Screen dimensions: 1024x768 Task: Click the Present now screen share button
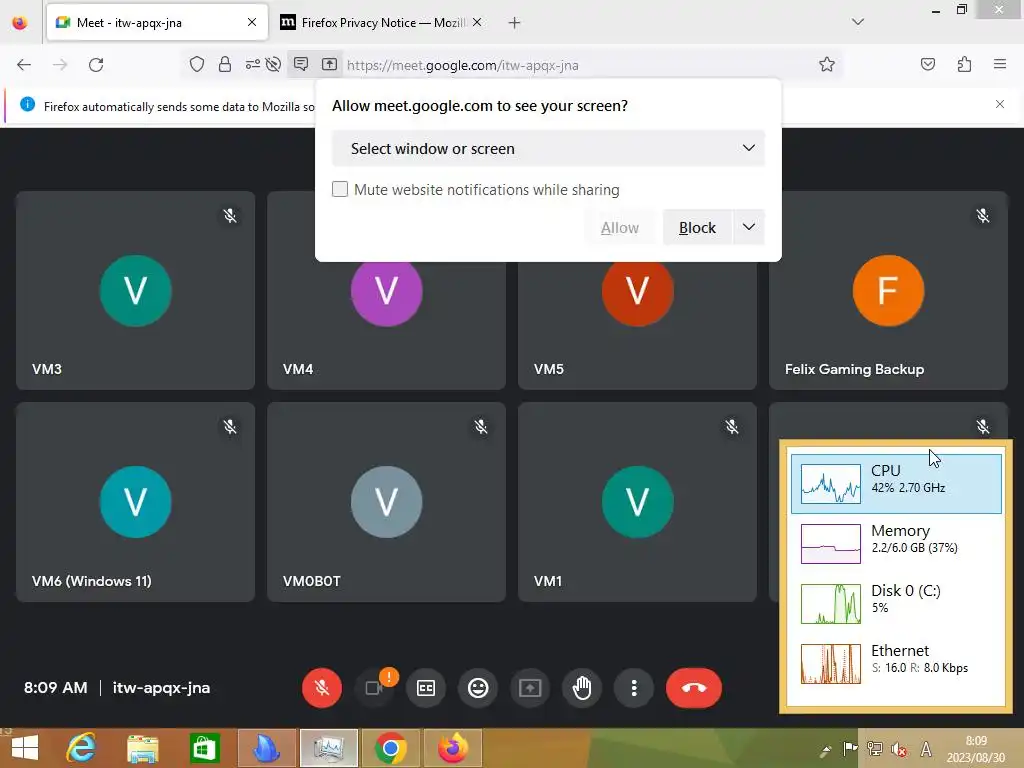pyautogui.click(x=530, y=688)
